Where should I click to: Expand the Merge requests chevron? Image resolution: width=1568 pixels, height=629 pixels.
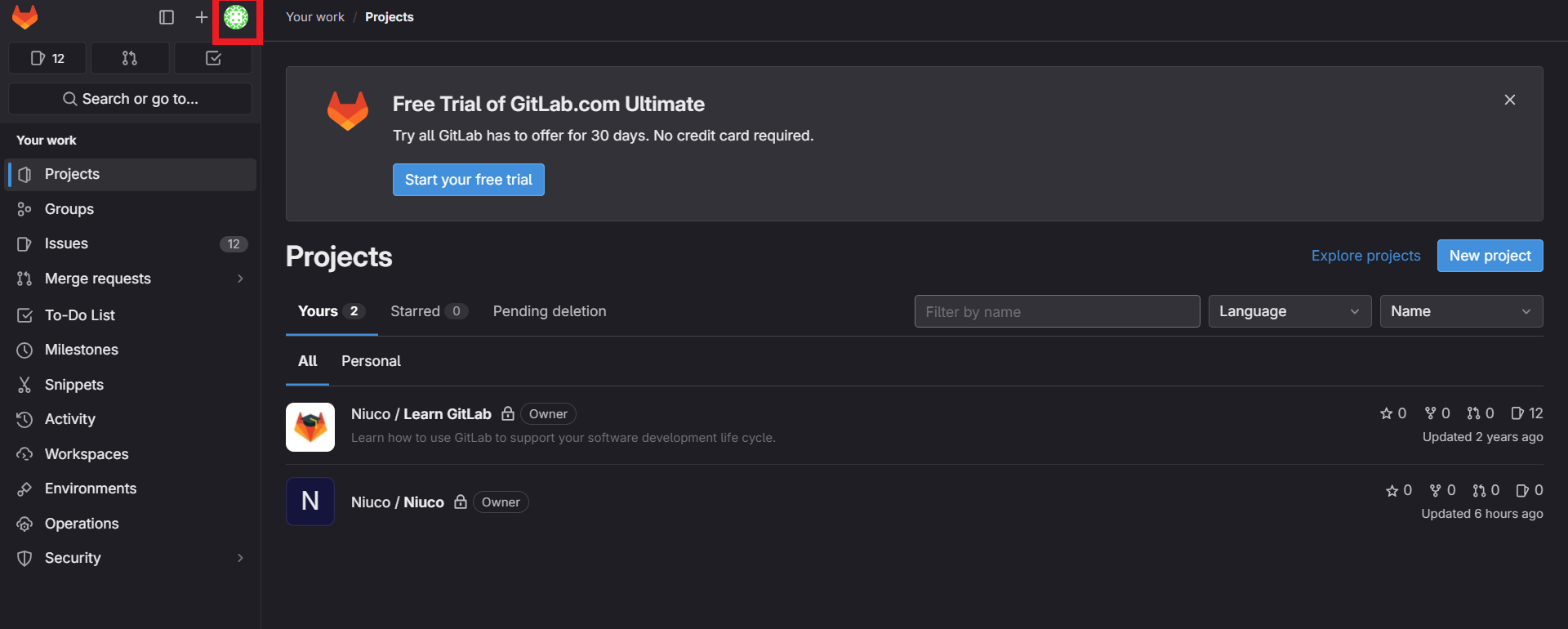[x=240, y=279]
